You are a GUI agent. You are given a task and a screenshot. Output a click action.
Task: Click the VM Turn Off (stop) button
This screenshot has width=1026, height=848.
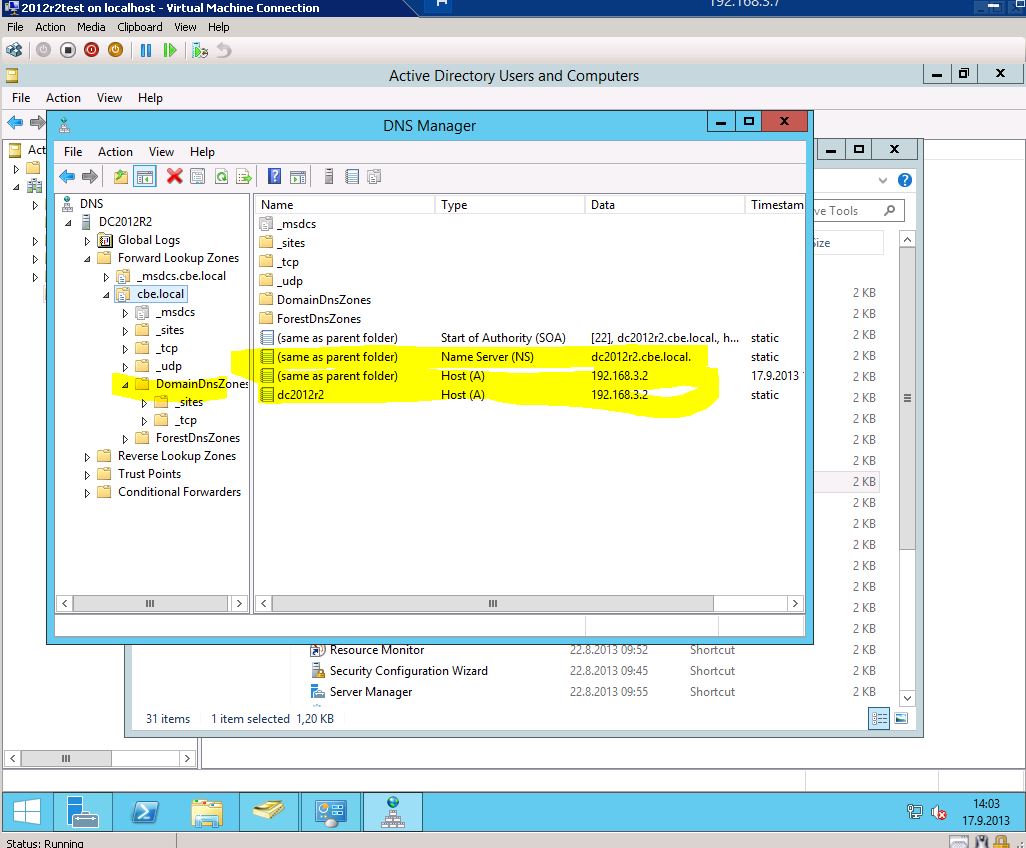67,50
